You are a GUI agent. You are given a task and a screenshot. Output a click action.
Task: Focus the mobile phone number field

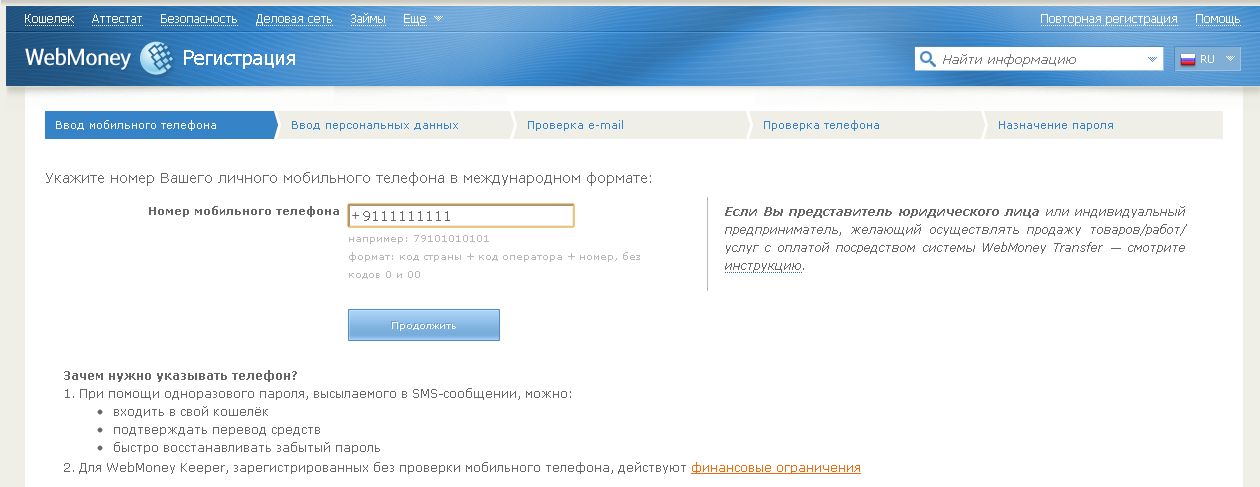click(461, 216)
